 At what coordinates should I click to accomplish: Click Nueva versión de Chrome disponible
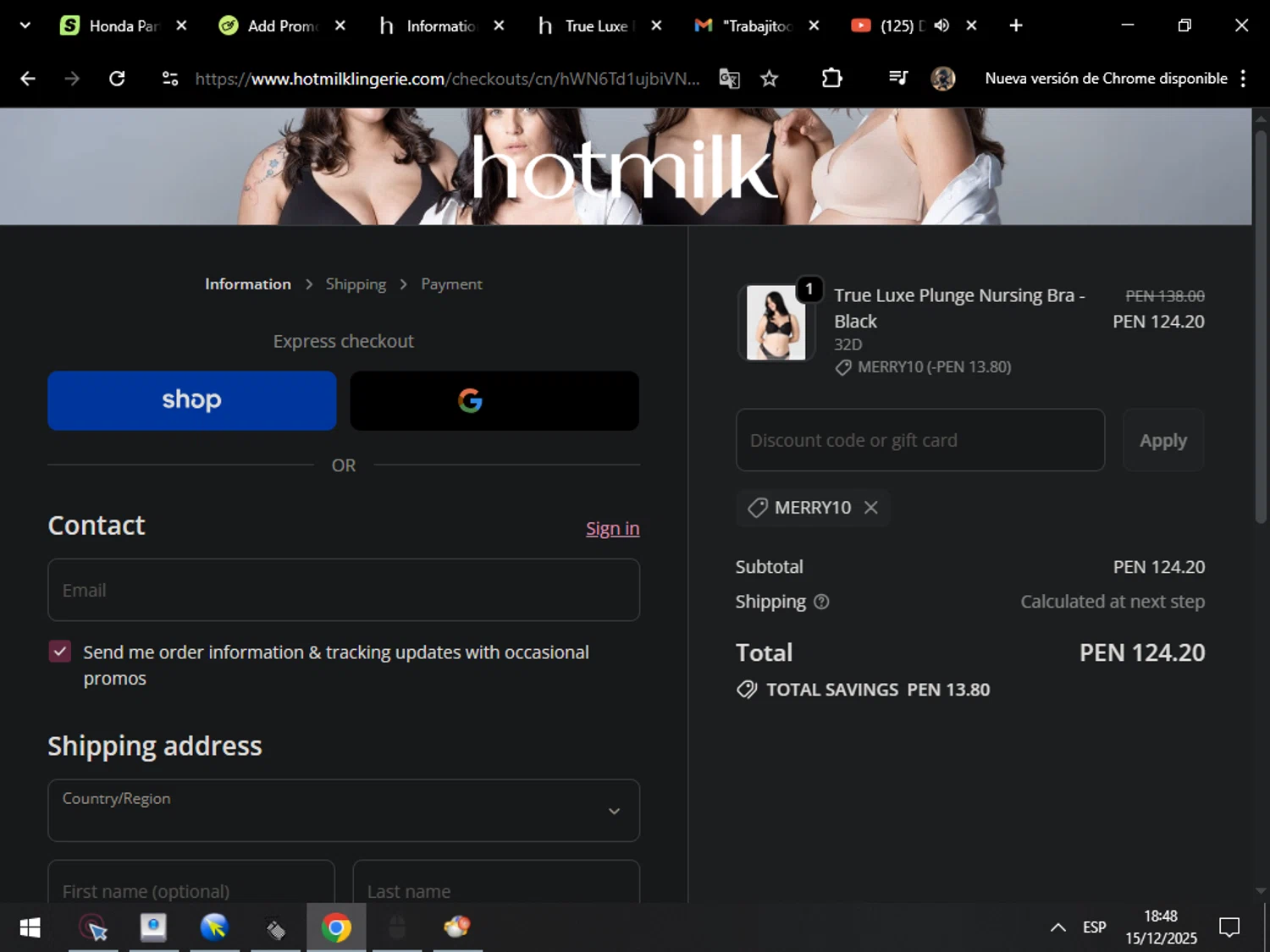1106,79
